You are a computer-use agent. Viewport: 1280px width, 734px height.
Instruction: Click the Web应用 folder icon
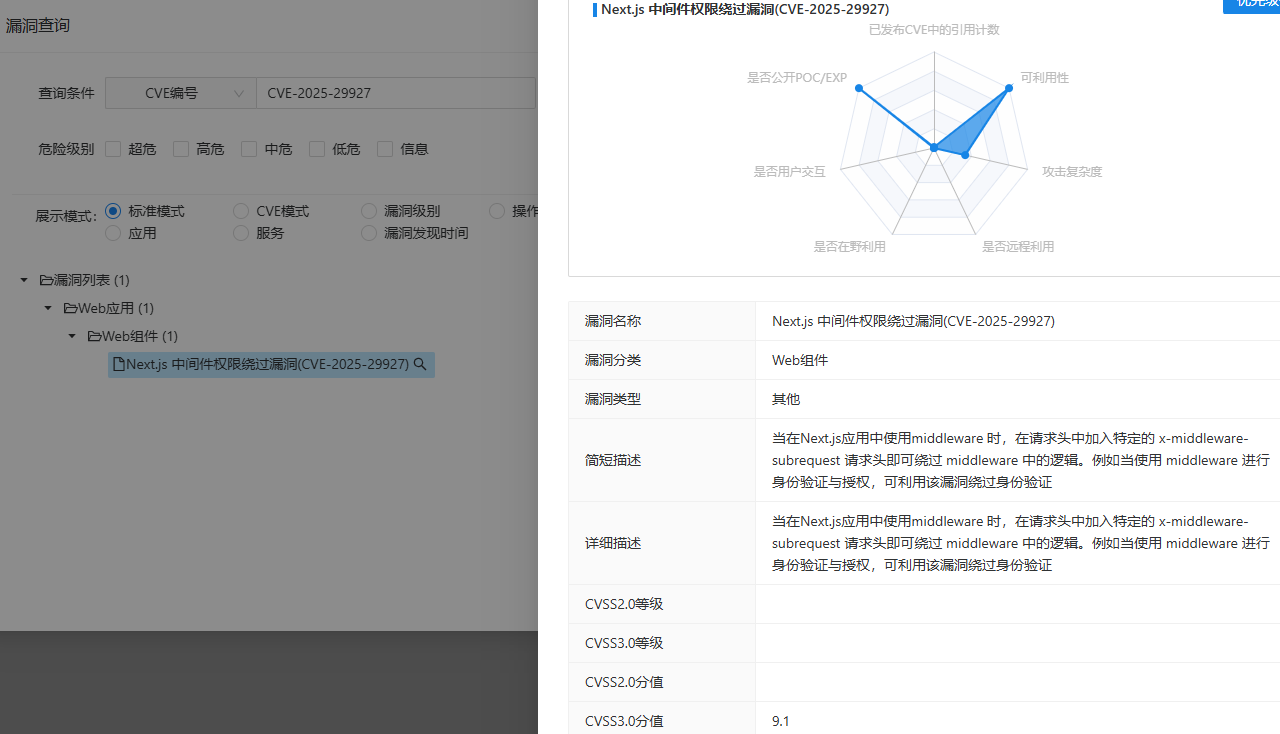(72, 308)
